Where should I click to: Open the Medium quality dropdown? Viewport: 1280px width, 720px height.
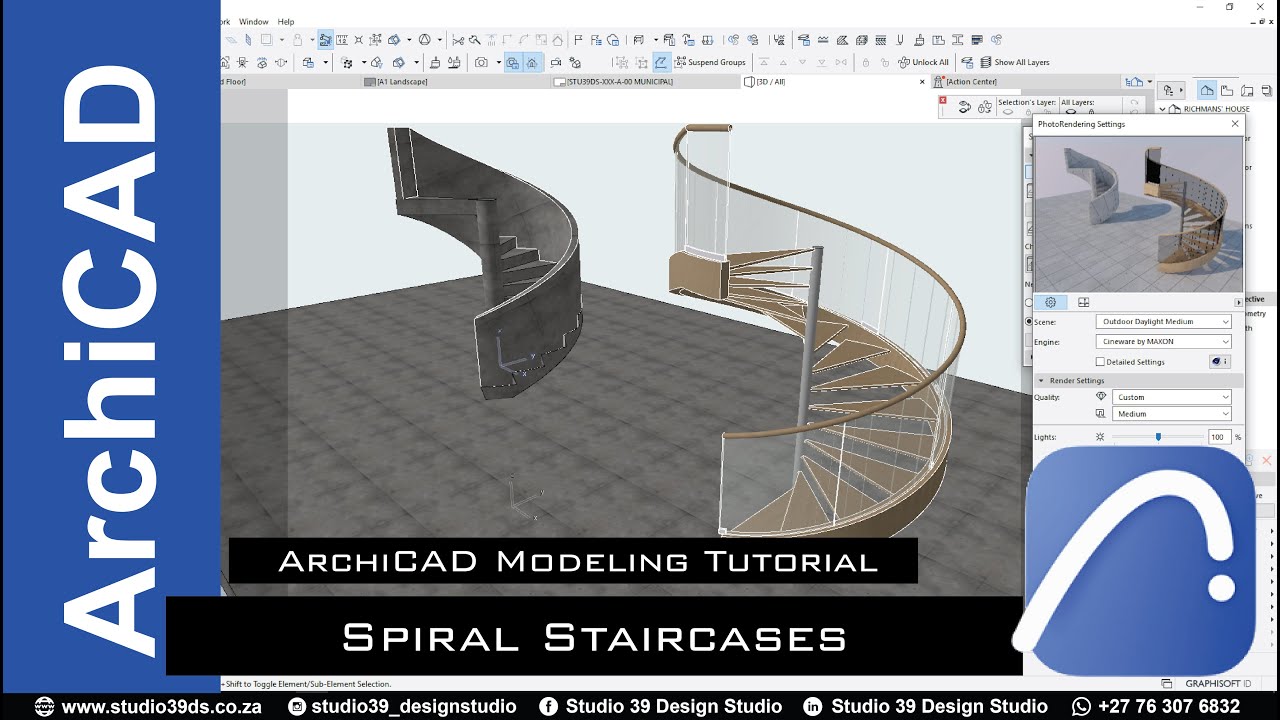click(1172, 414)
